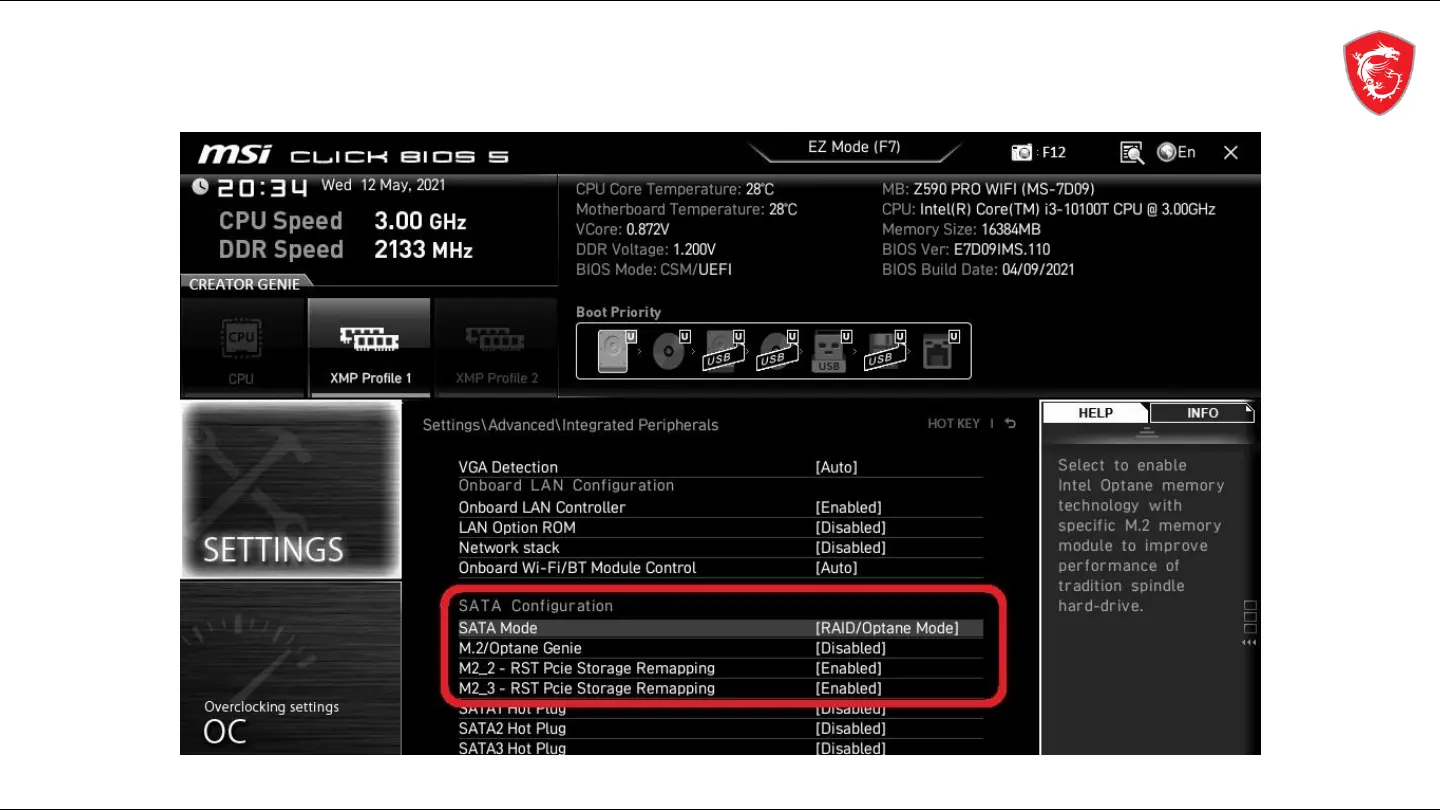
Task: Toggle M.2/Optane Genie Disabled value
Action: click(850, 648)
